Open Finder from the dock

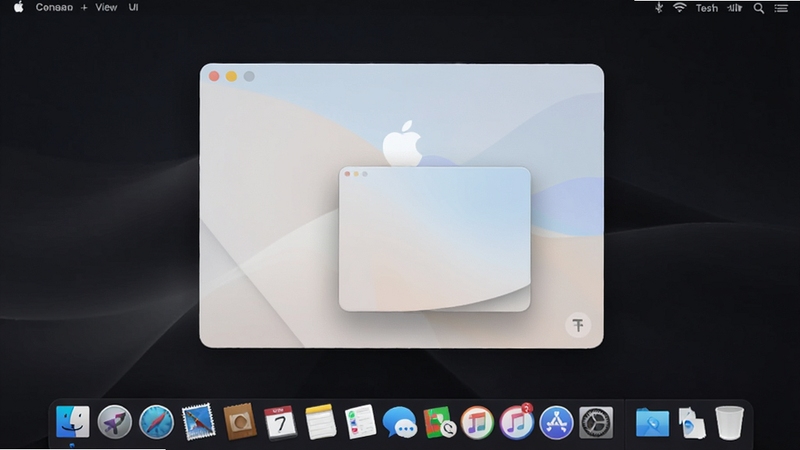point(72,422)
